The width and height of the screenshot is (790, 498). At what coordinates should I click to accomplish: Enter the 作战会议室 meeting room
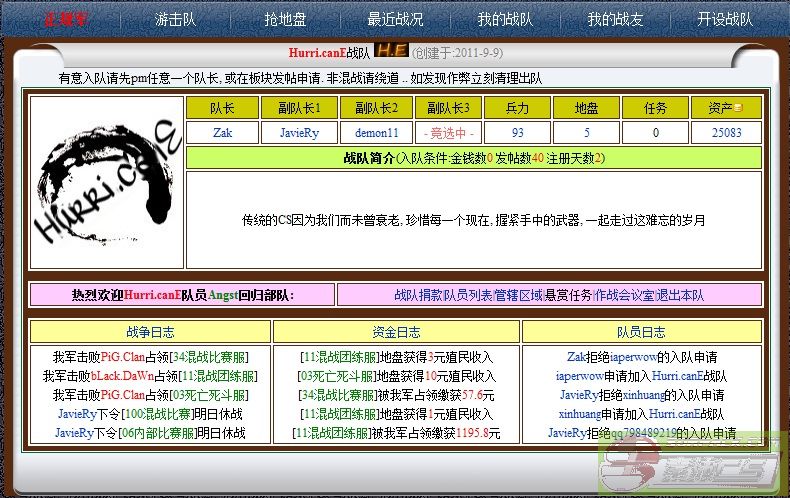[x=624, y=295]
